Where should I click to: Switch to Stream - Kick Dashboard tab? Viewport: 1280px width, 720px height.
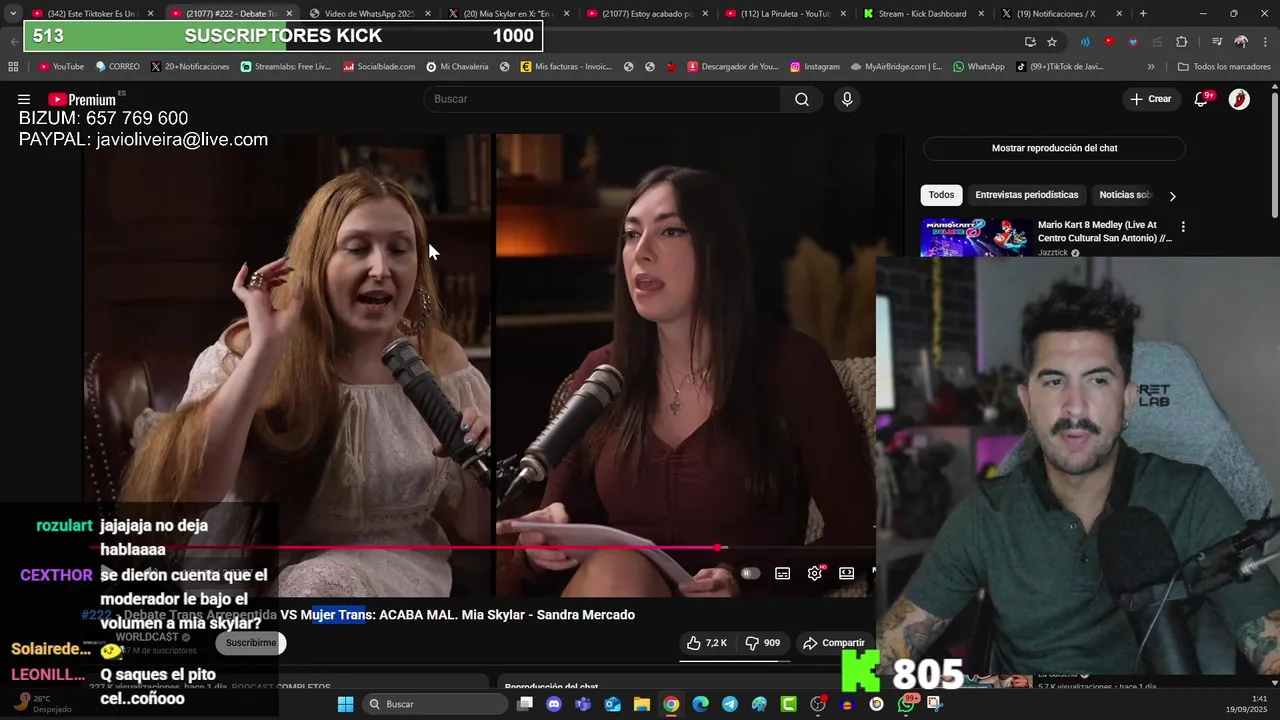pos(921,13)
